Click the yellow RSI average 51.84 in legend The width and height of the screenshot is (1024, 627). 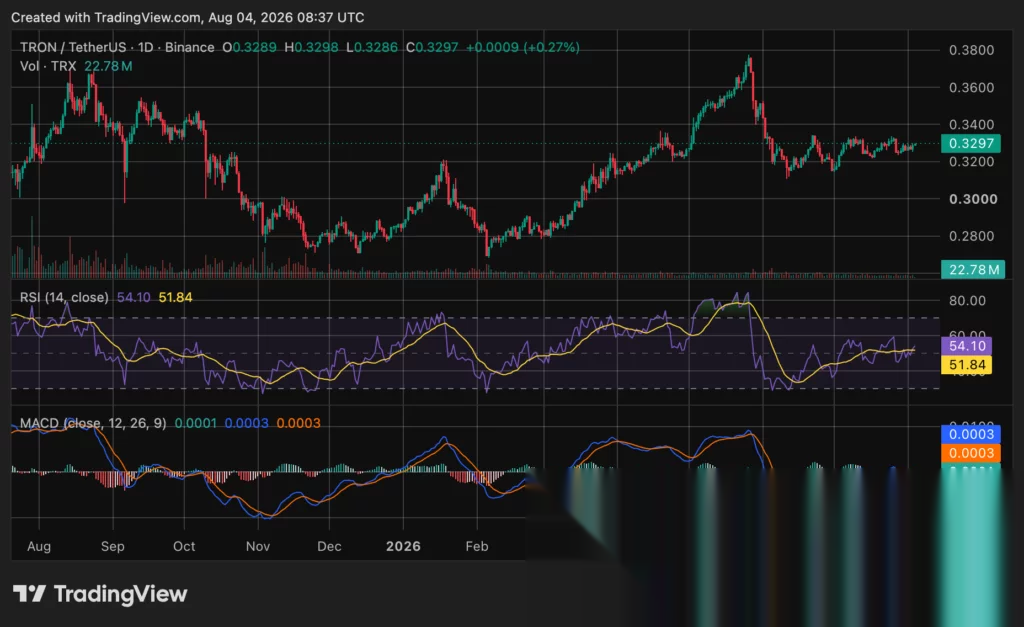176,297
